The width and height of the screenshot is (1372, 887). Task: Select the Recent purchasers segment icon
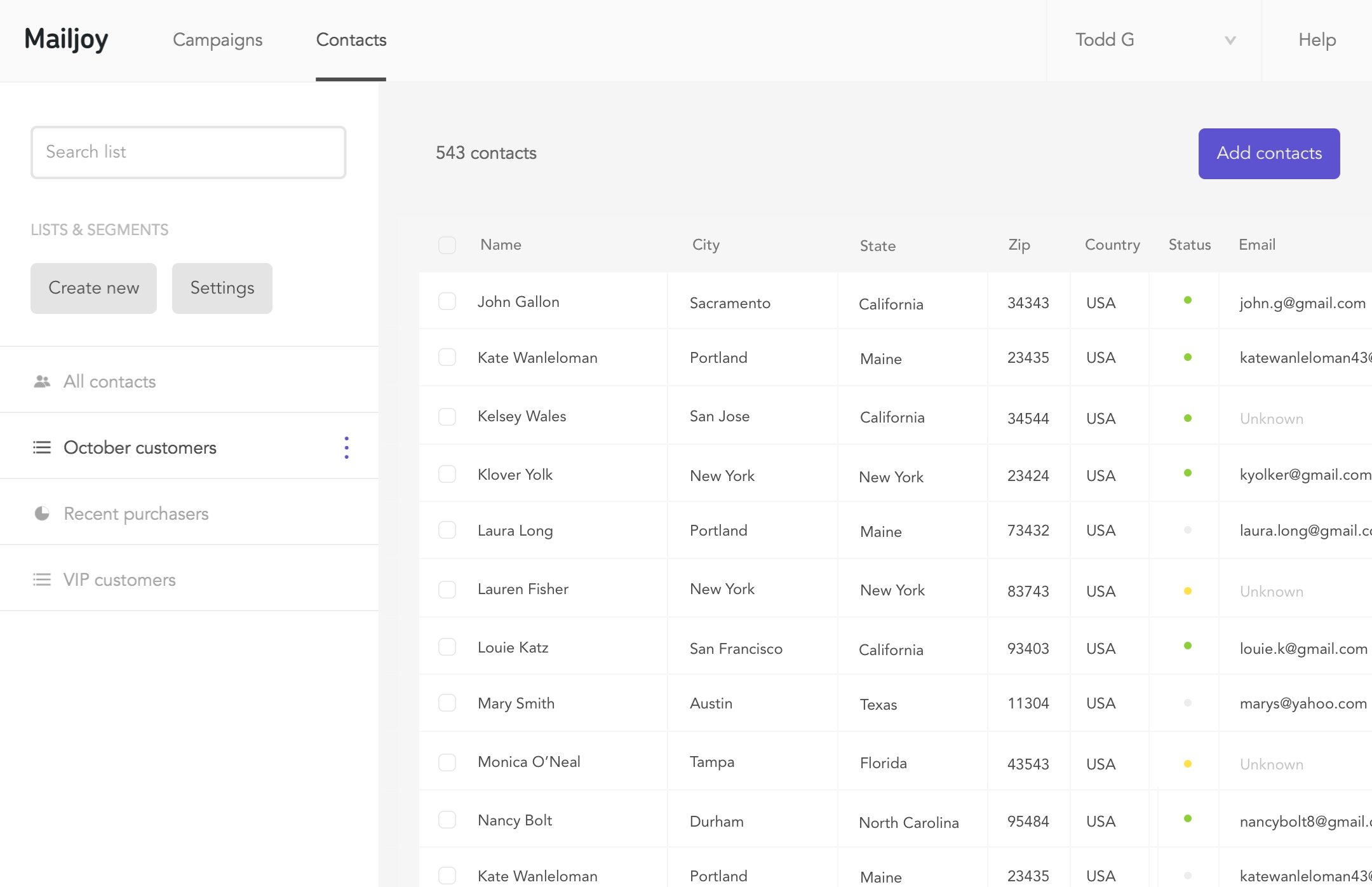click(40, 513)
